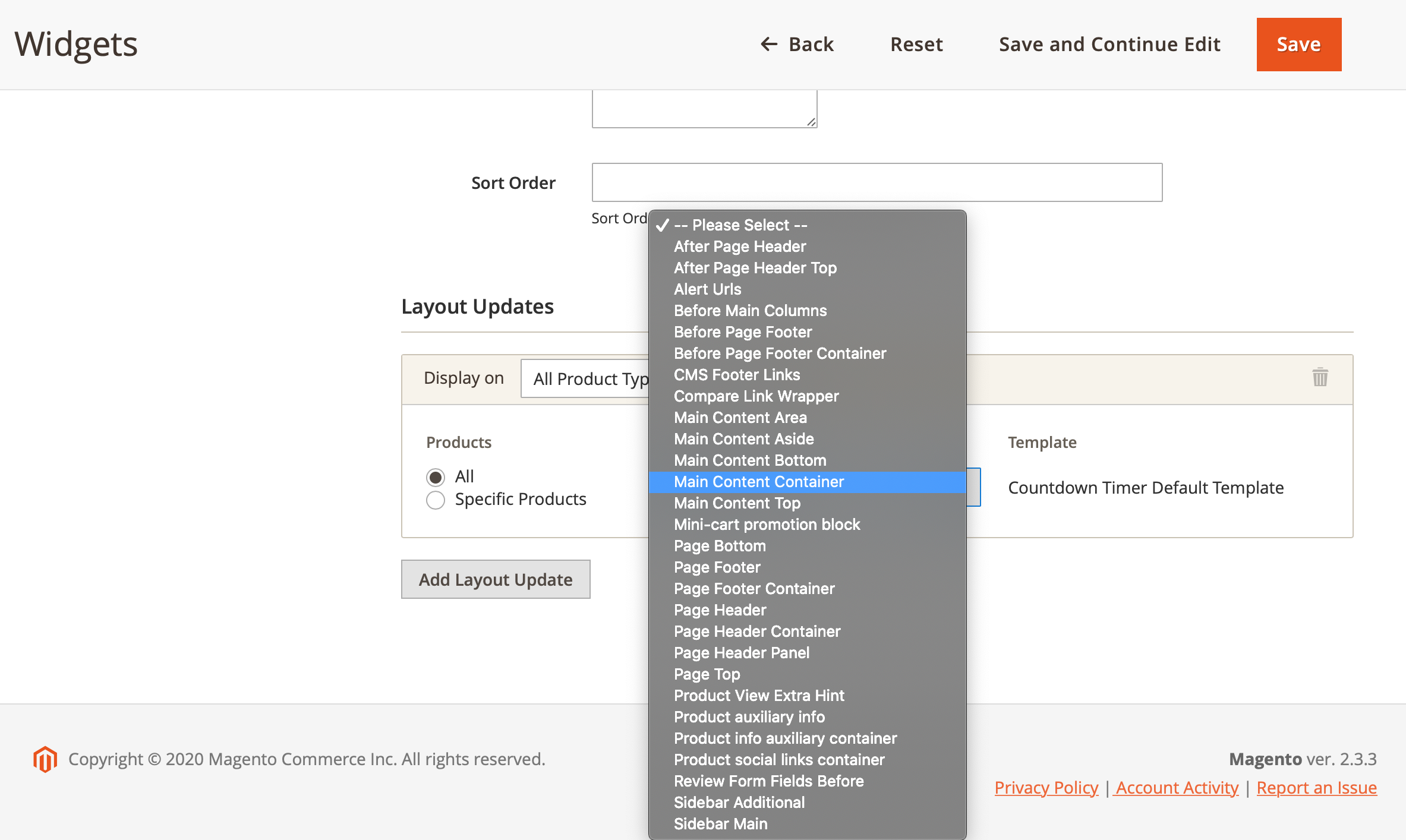
Task: Pick Page Footer Container option
Action: [x=807, y=589]
